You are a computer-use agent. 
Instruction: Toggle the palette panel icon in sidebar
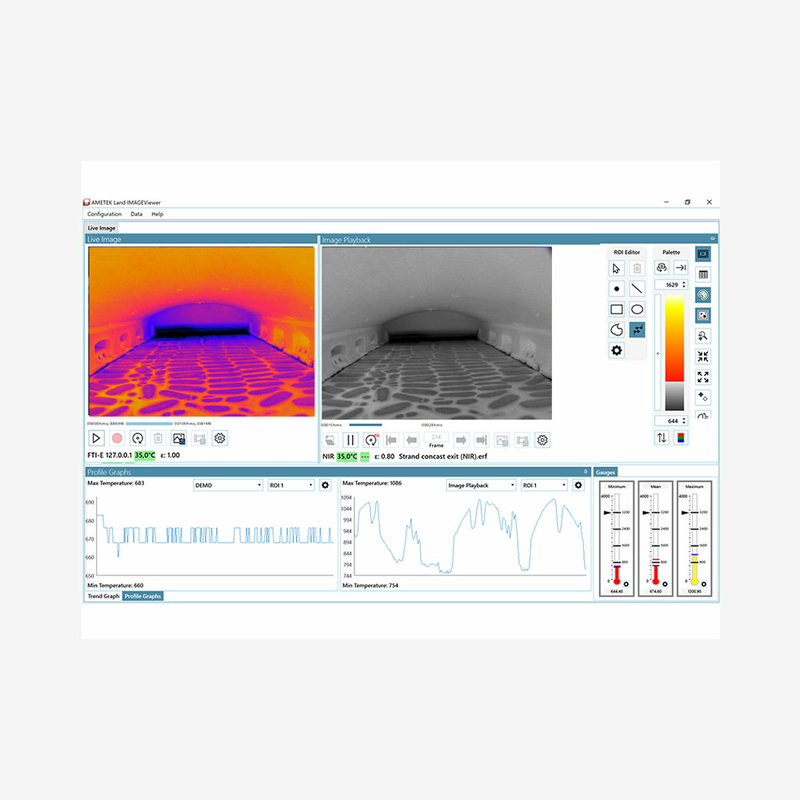[703, 294]
